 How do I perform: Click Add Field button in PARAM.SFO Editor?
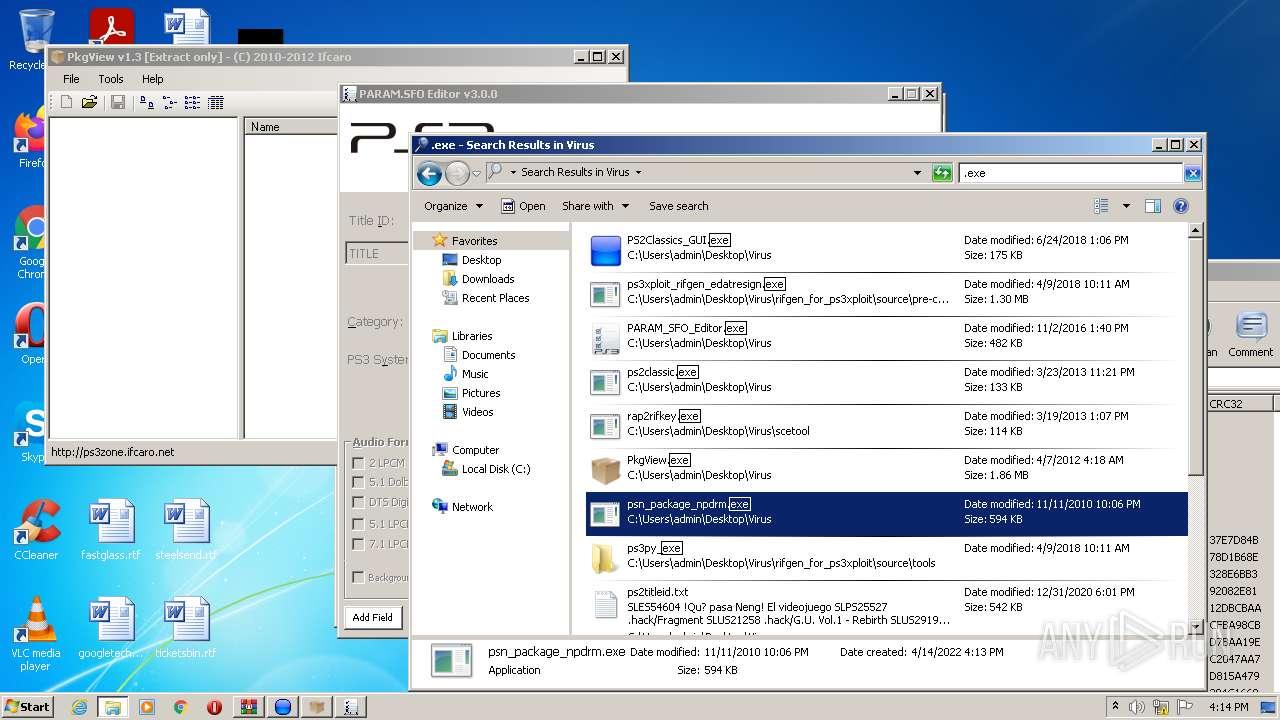pyautogui.click(x=372, y=618)
